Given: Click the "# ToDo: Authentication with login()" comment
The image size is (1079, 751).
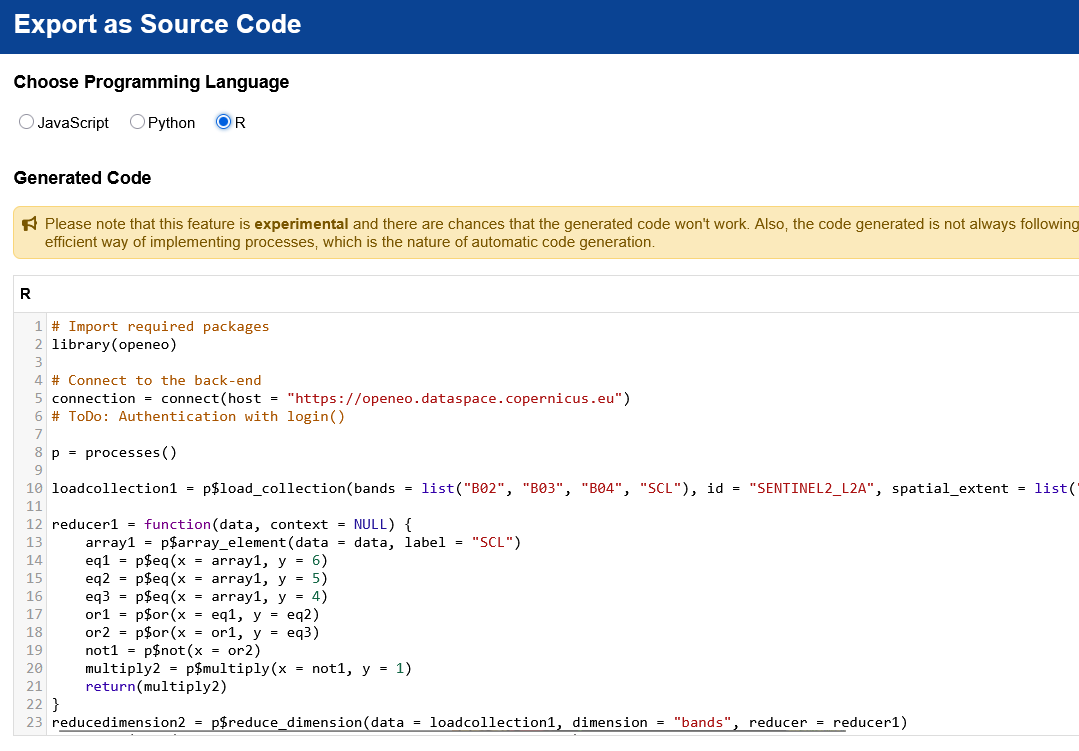Looking at the screenshot, I should coord(198,416).
